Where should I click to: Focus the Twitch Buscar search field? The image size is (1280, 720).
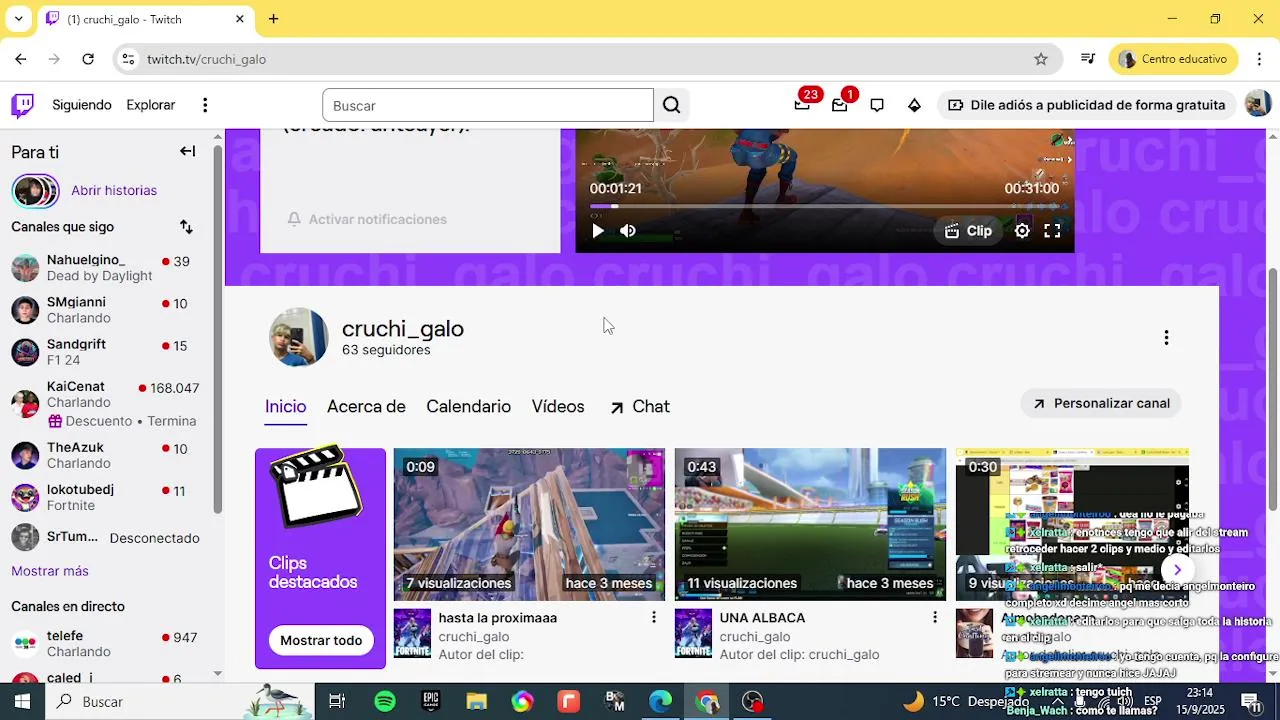[x=488, y=105]
